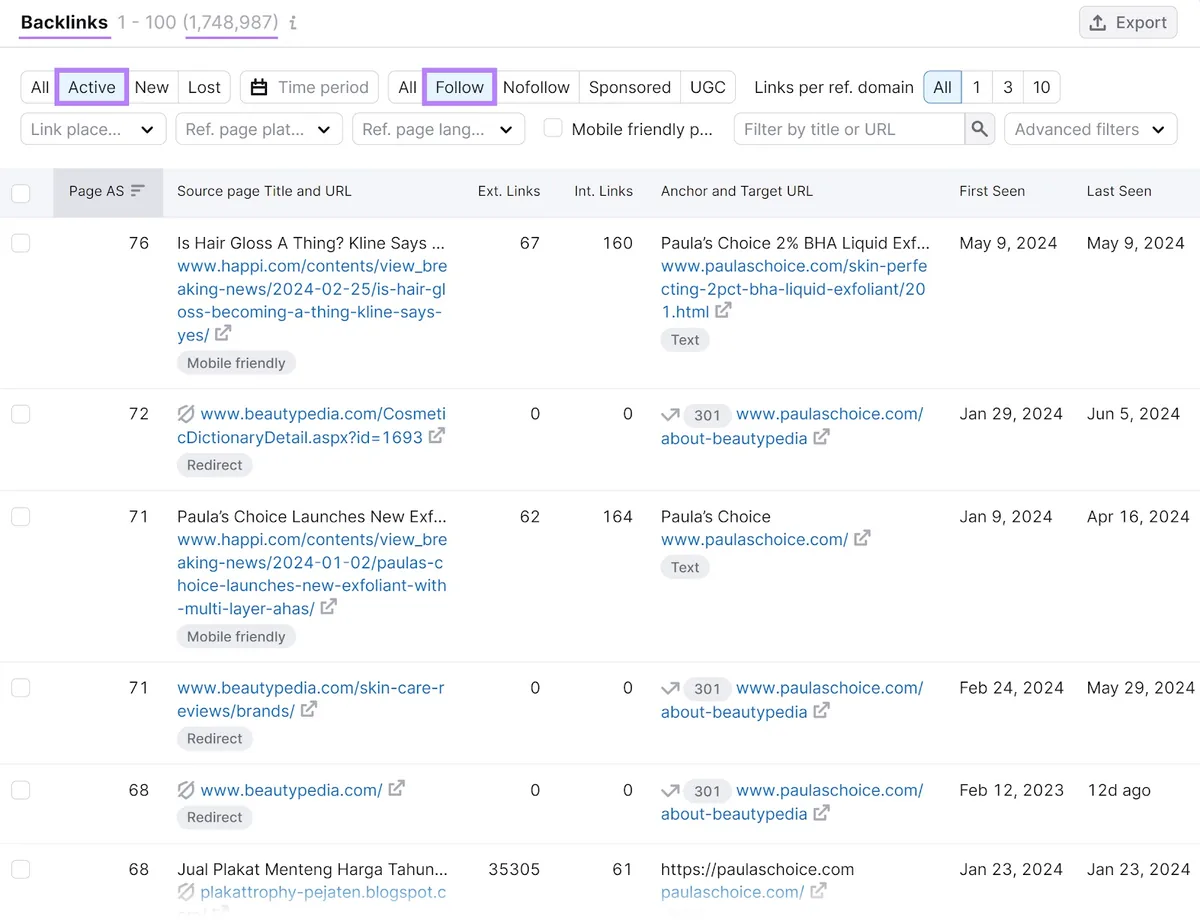Click the First Seen column header

[992, 191]
